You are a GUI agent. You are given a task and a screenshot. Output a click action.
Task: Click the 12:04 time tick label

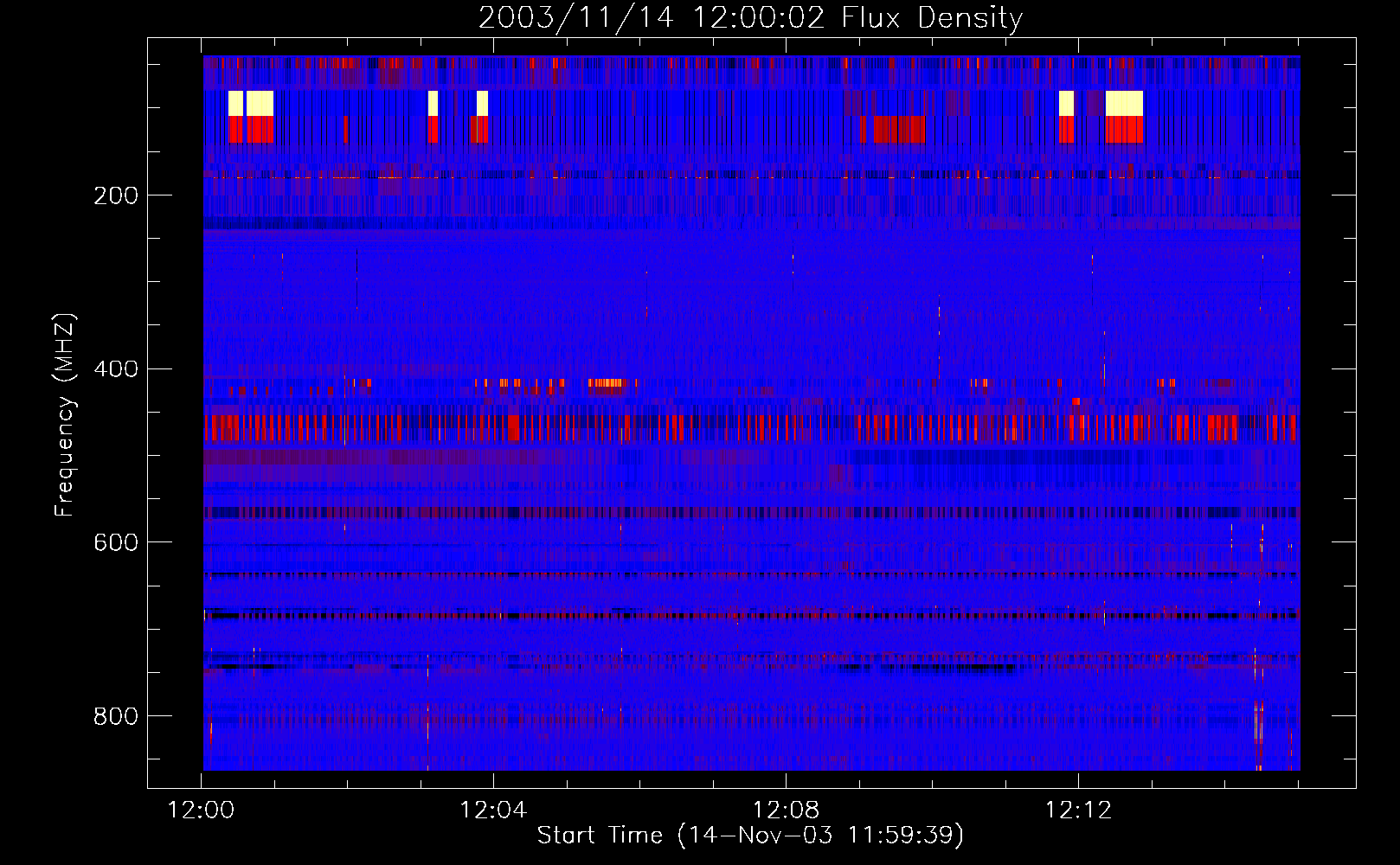[x=493, y=811]
